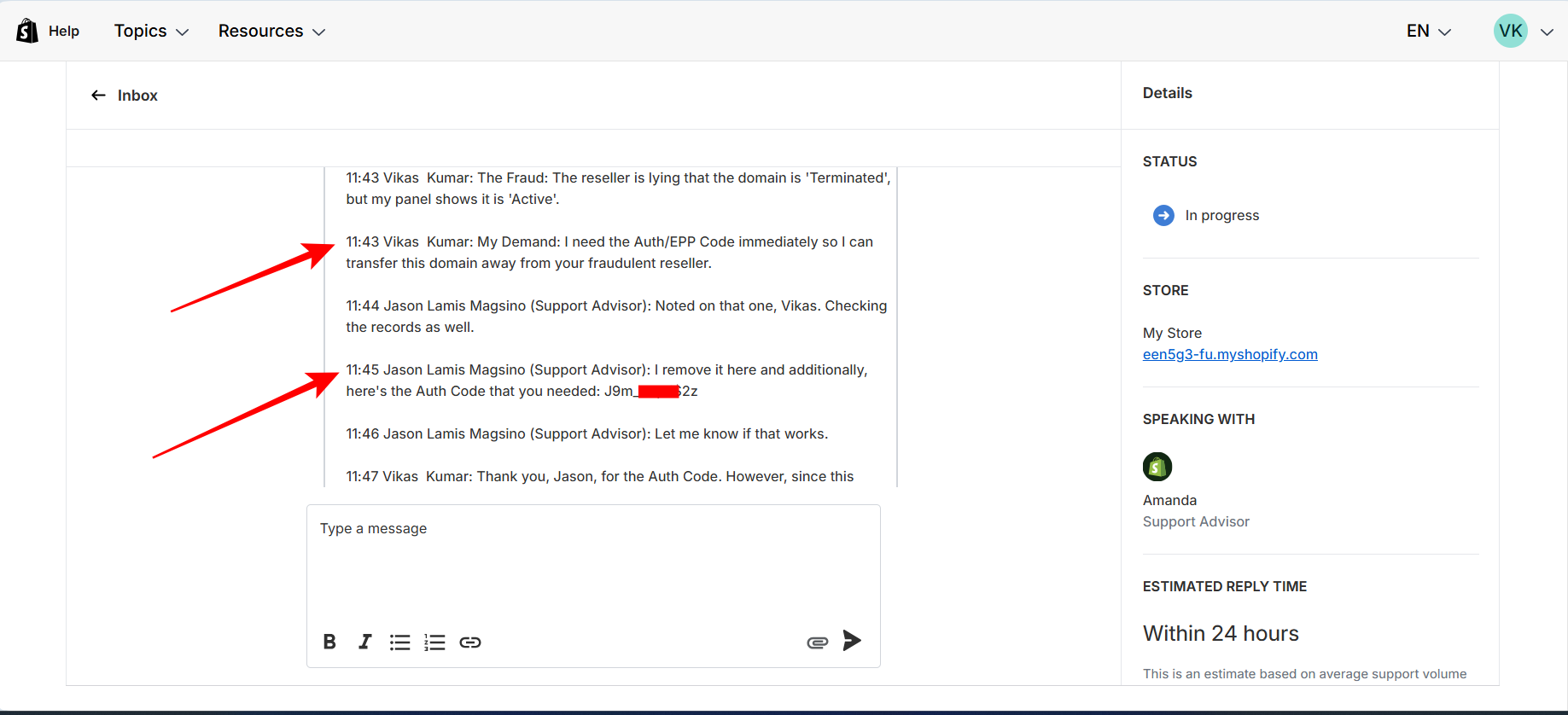Click into the Type a message field
The width and height of the screenshot is (1568, 715).
click(593, 563)
